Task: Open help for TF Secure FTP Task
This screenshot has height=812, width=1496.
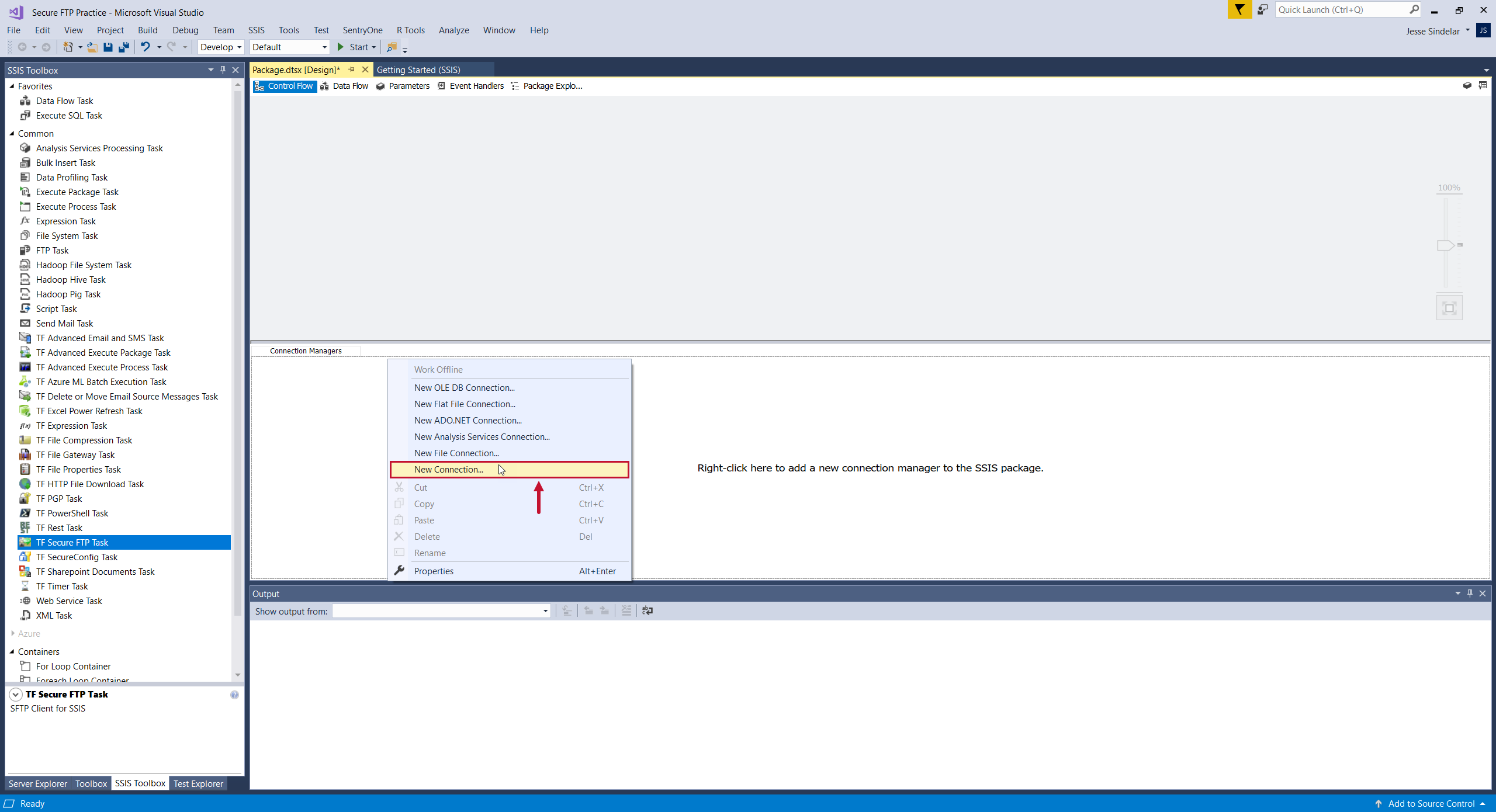Action: point(235,695)
